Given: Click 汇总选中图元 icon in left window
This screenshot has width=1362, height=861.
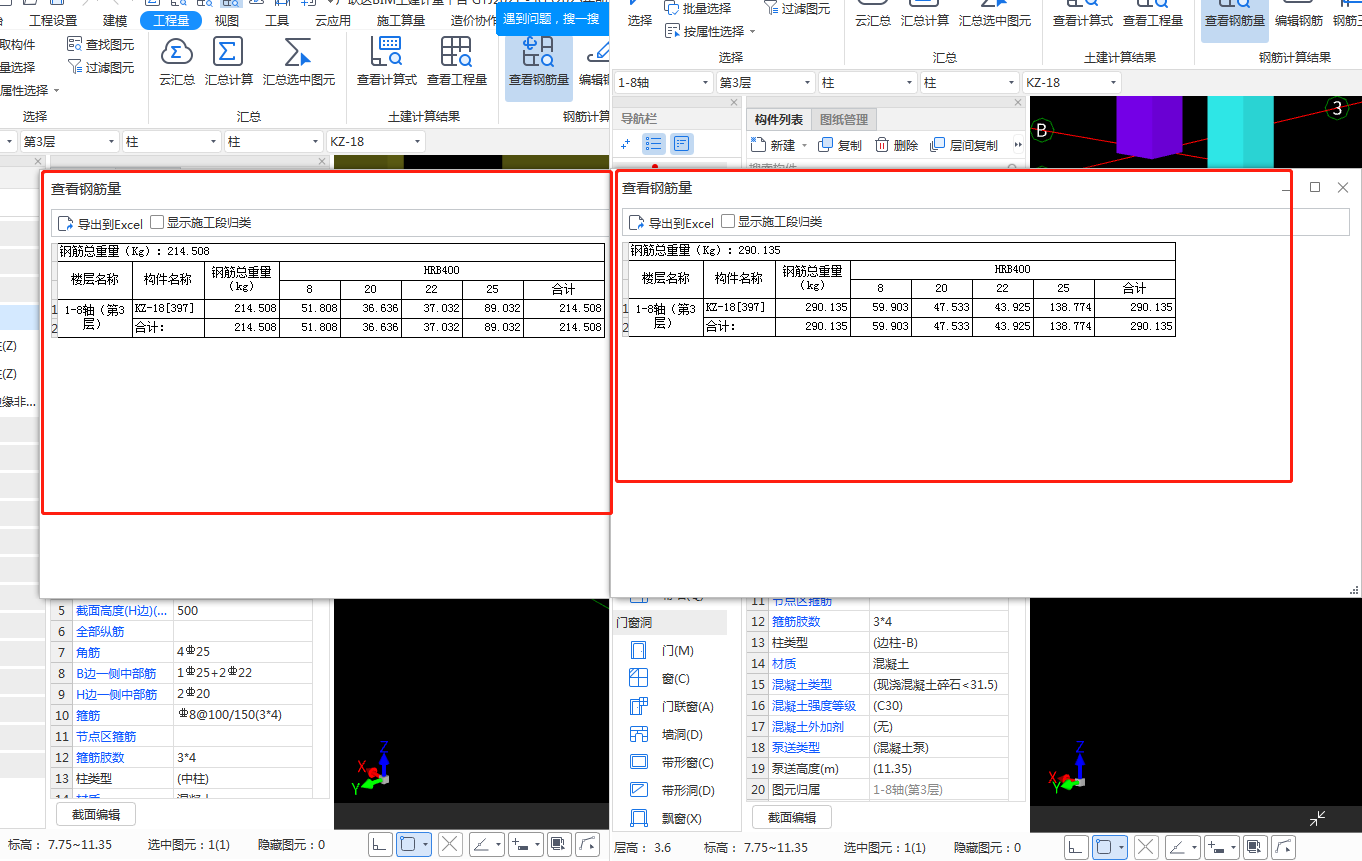Looking at the screenshot, I should [298, 52].
